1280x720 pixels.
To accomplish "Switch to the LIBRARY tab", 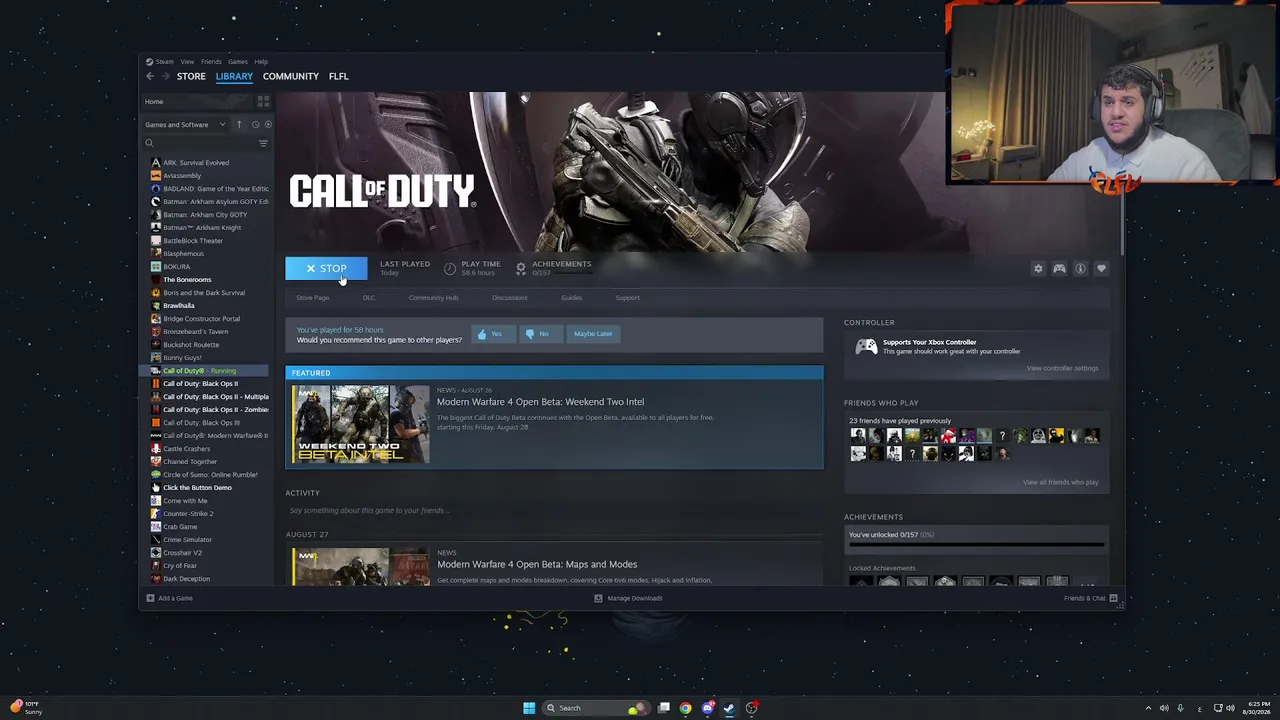I will point(234,76).
